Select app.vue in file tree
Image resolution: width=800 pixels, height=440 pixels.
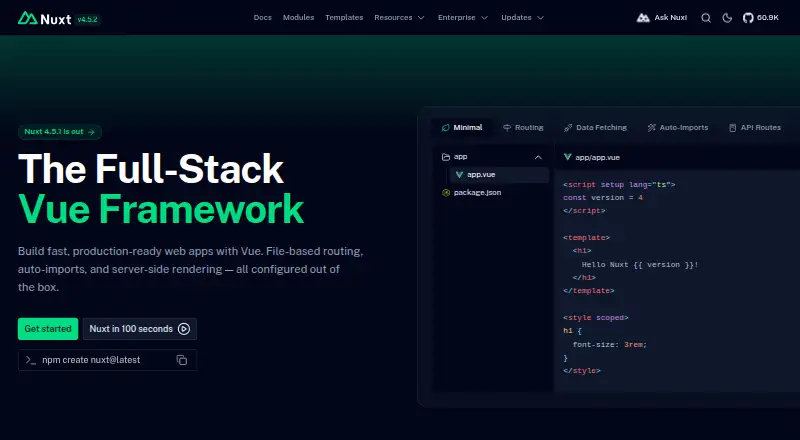(x=499, y=175)
